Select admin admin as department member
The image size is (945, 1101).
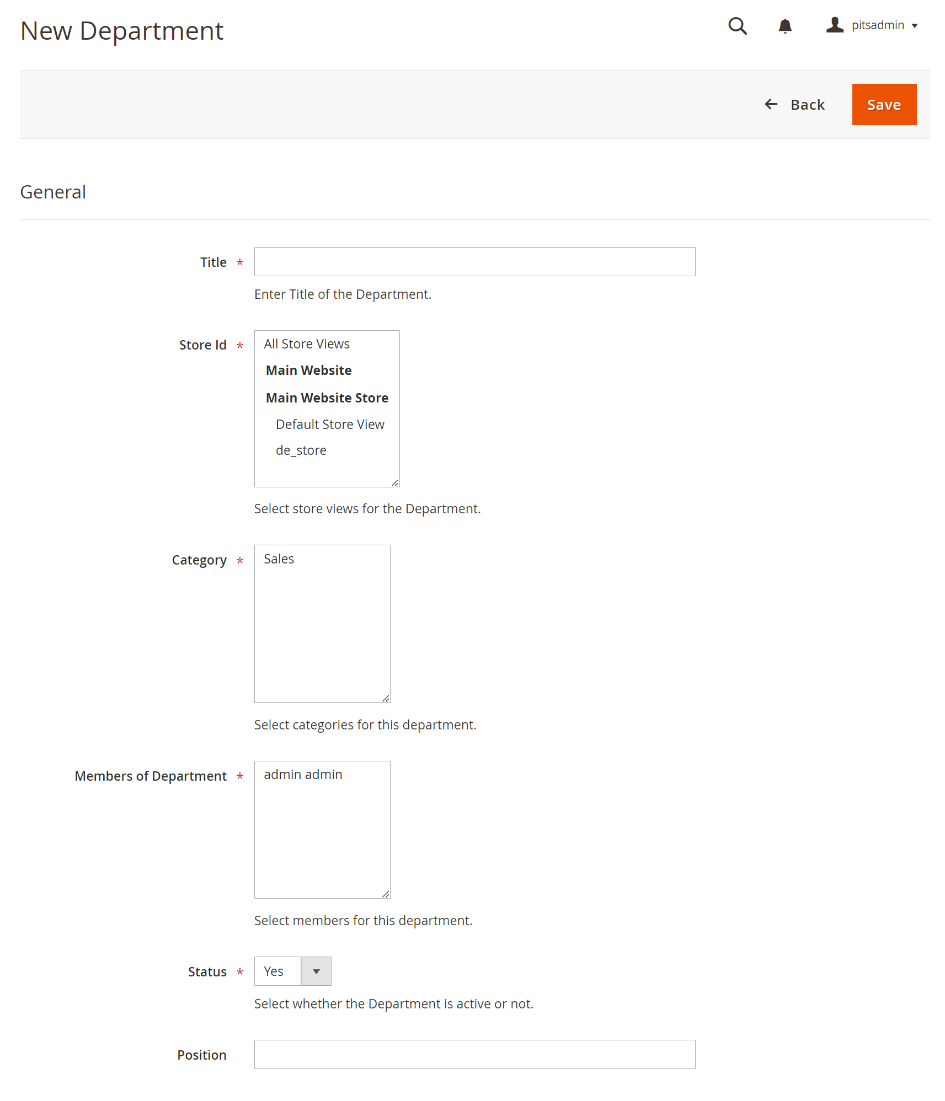pyautogui.click(x=303, y=775)
